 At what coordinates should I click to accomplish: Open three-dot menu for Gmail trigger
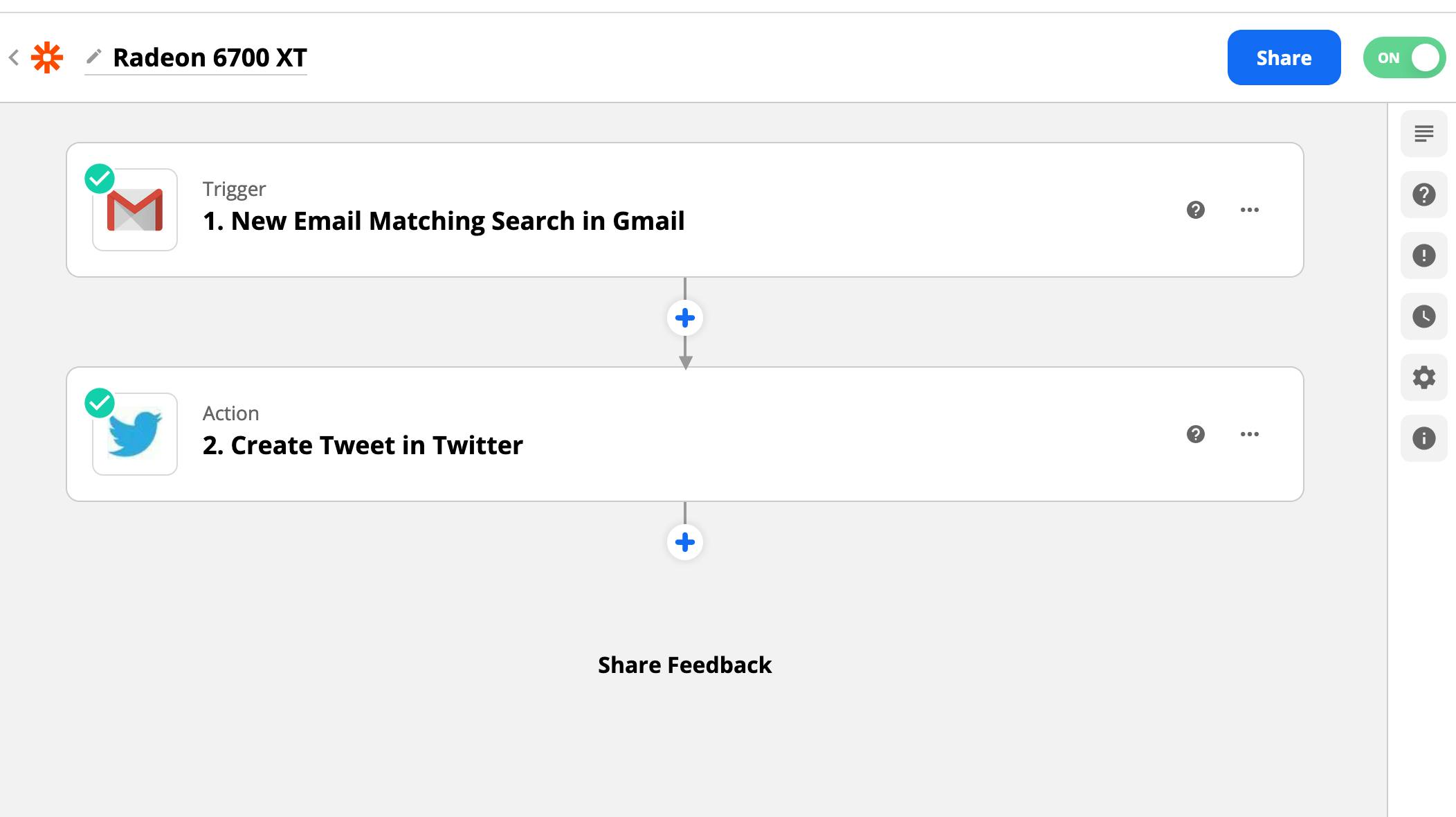coord(1249,210)
